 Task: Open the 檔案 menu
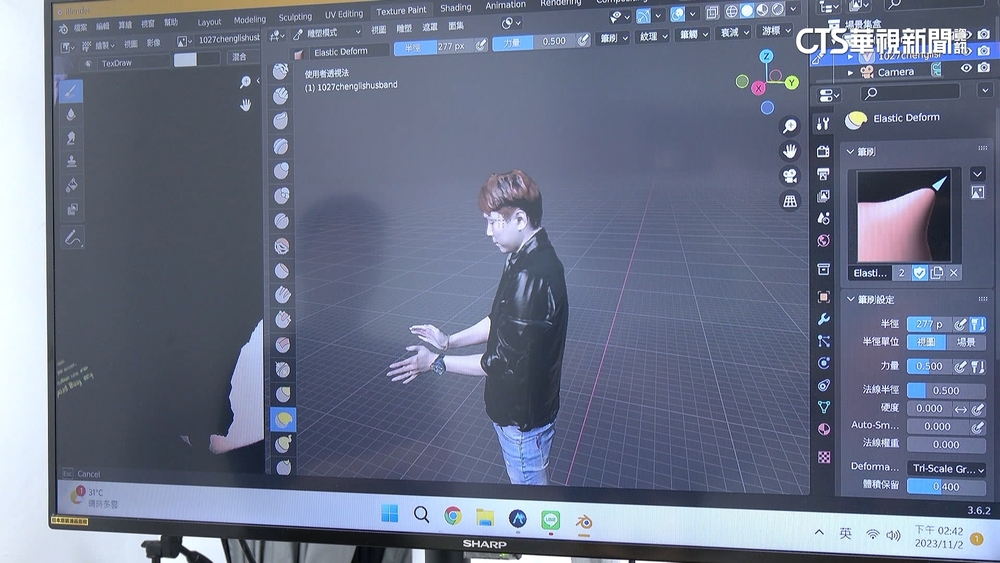81,27
